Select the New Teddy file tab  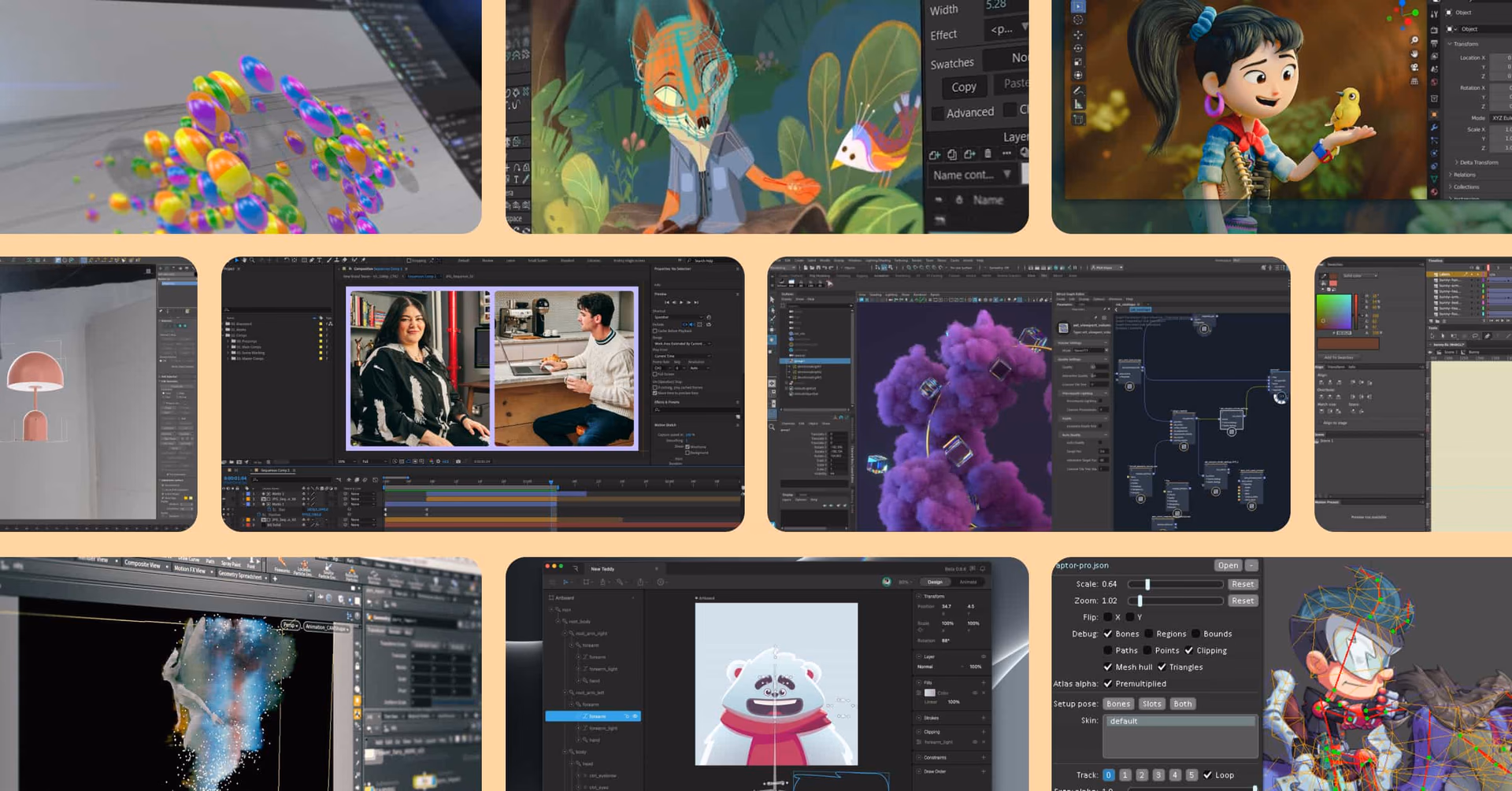click(x=602, y=568)
